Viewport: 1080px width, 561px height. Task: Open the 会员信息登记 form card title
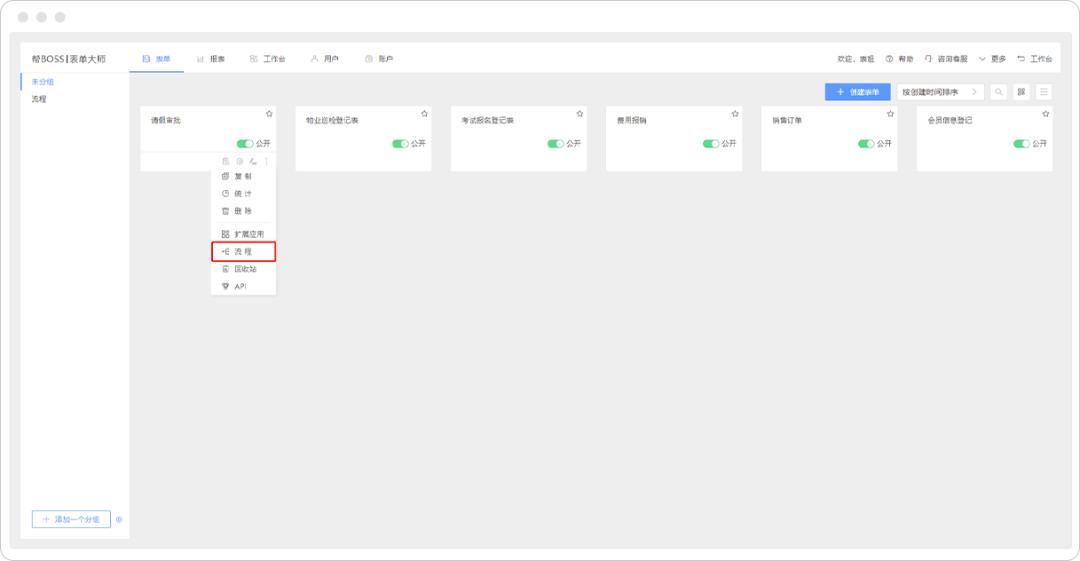pyautogui.click(x=950, y=121)
